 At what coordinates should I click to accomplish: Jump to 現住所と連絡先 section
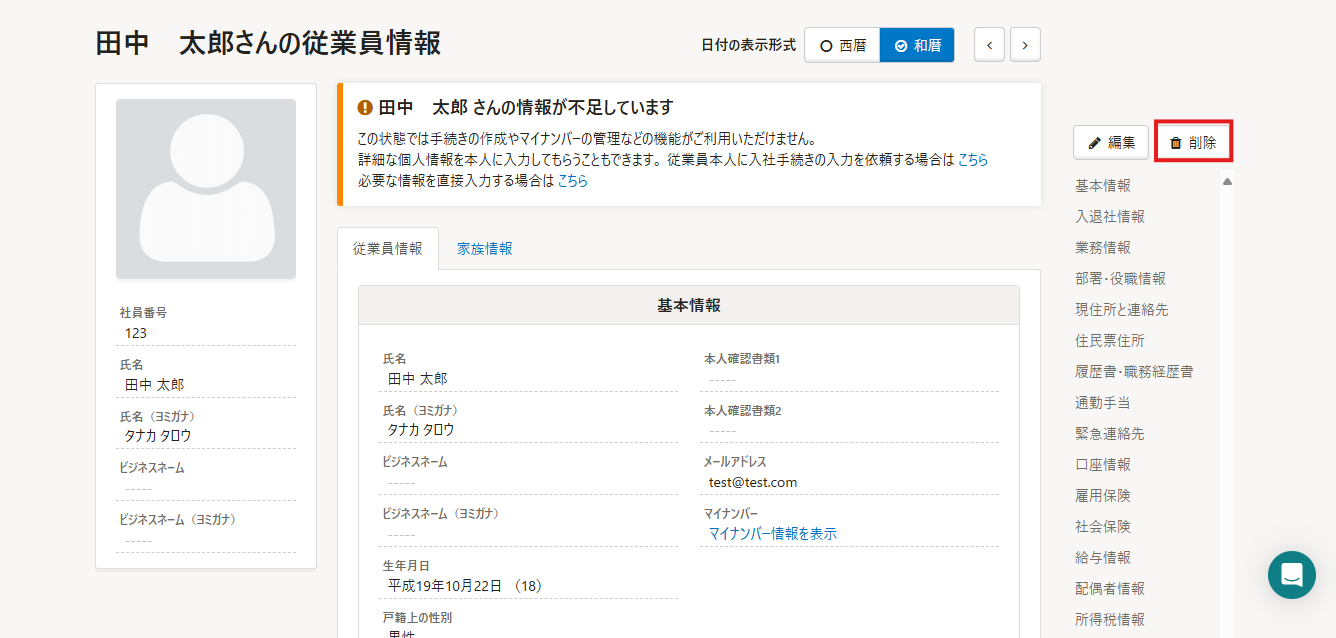[1122, 310]
